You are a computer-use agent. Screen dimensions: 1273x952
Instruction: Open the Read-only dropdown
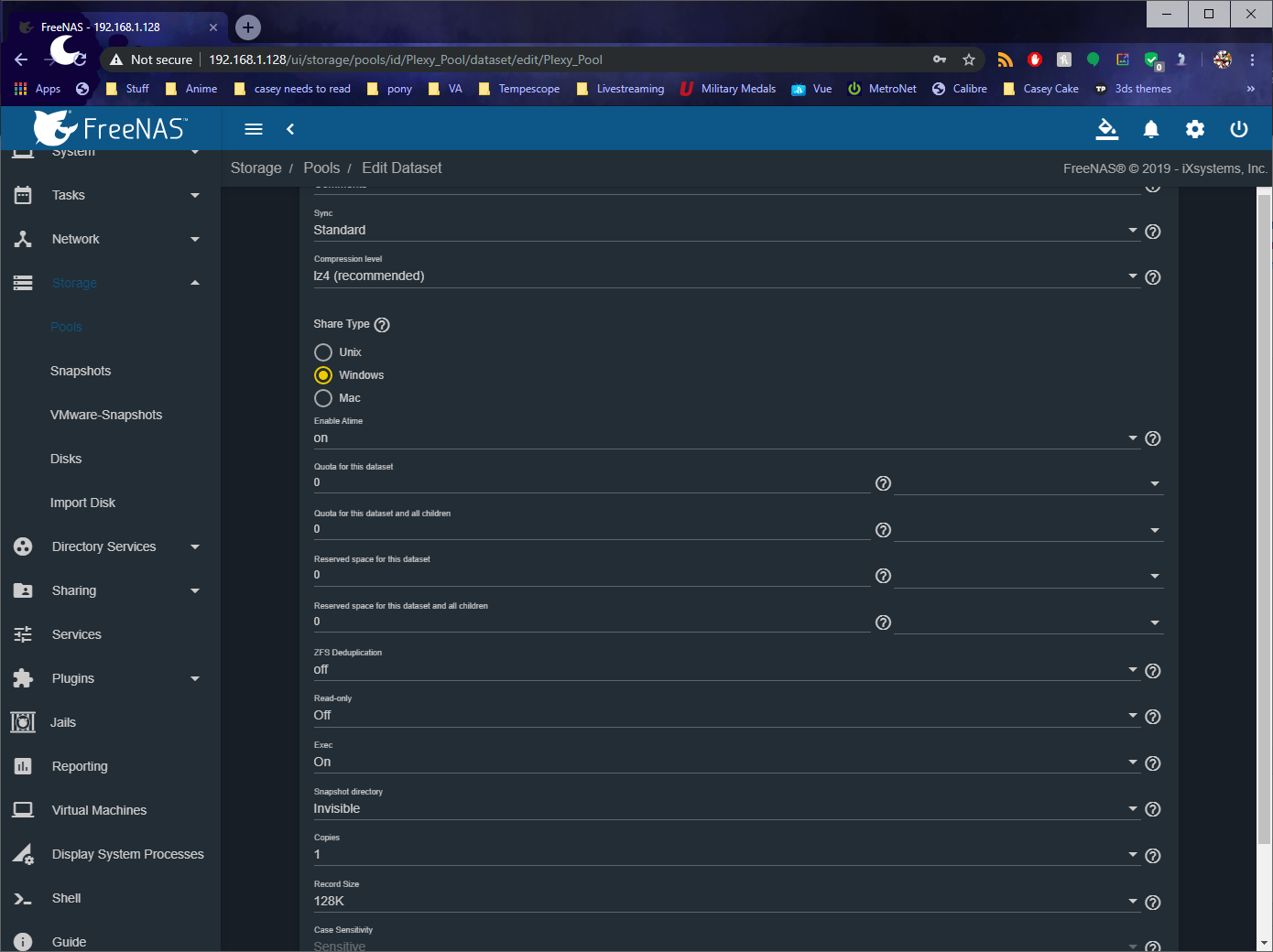pyautogui.click(x=726, y=715)
